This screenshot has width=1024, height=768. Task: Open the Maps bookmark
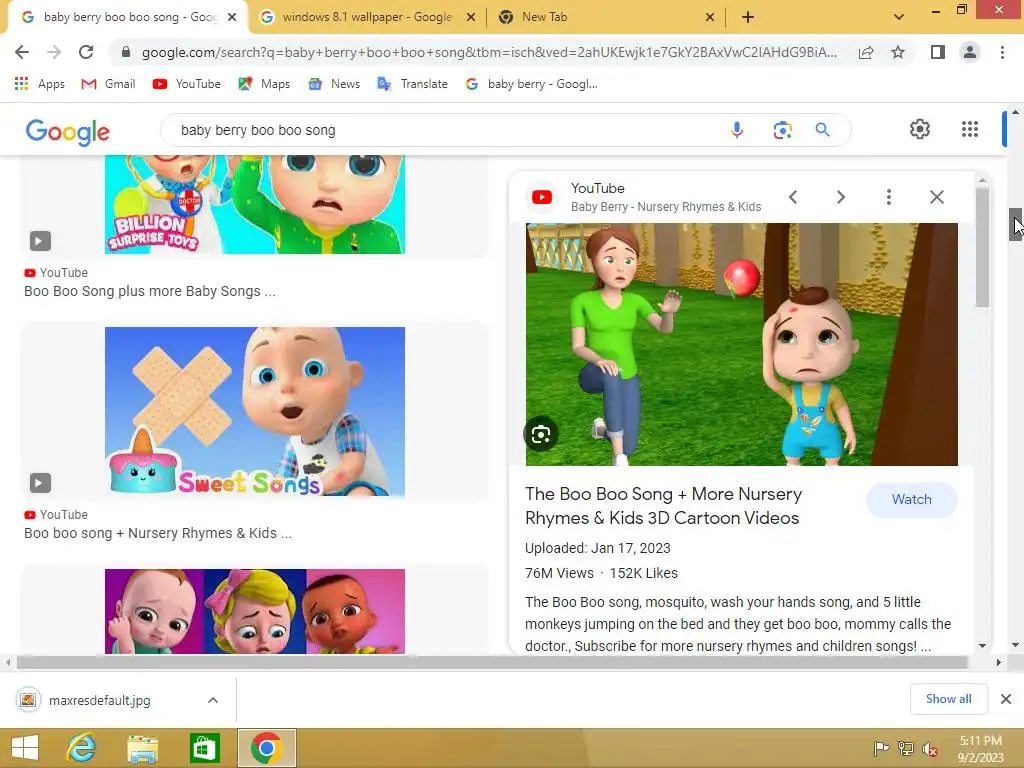click(x=264, y=84)
